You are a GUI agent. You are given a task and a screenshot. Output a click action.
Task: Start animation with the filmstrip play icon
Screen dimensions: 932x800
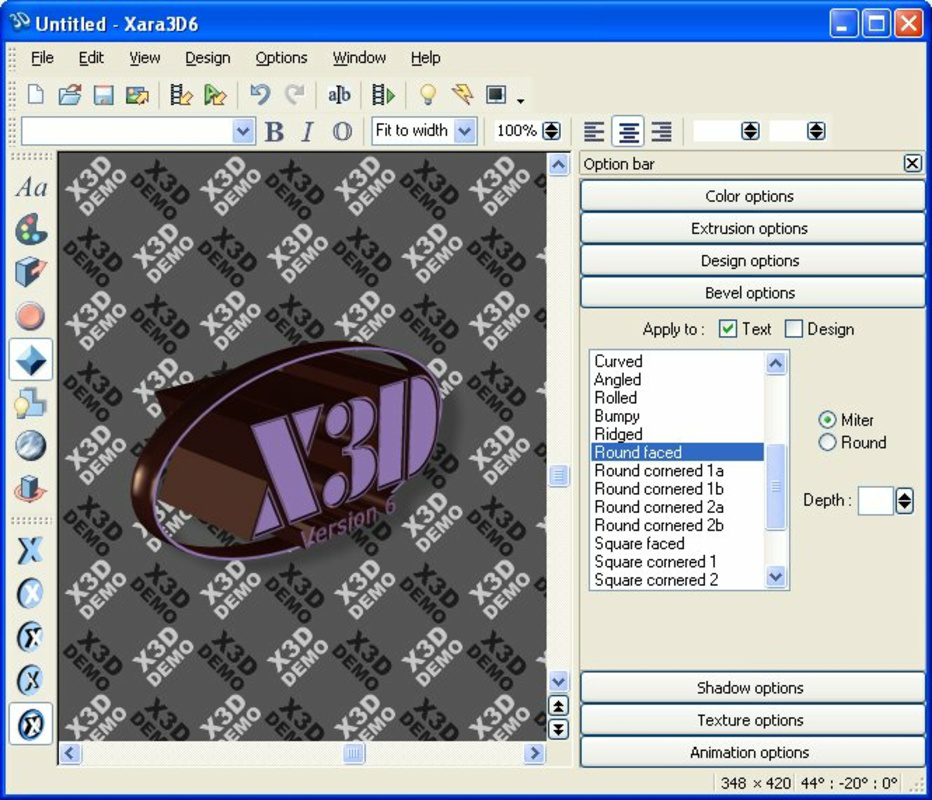(383, 95)
